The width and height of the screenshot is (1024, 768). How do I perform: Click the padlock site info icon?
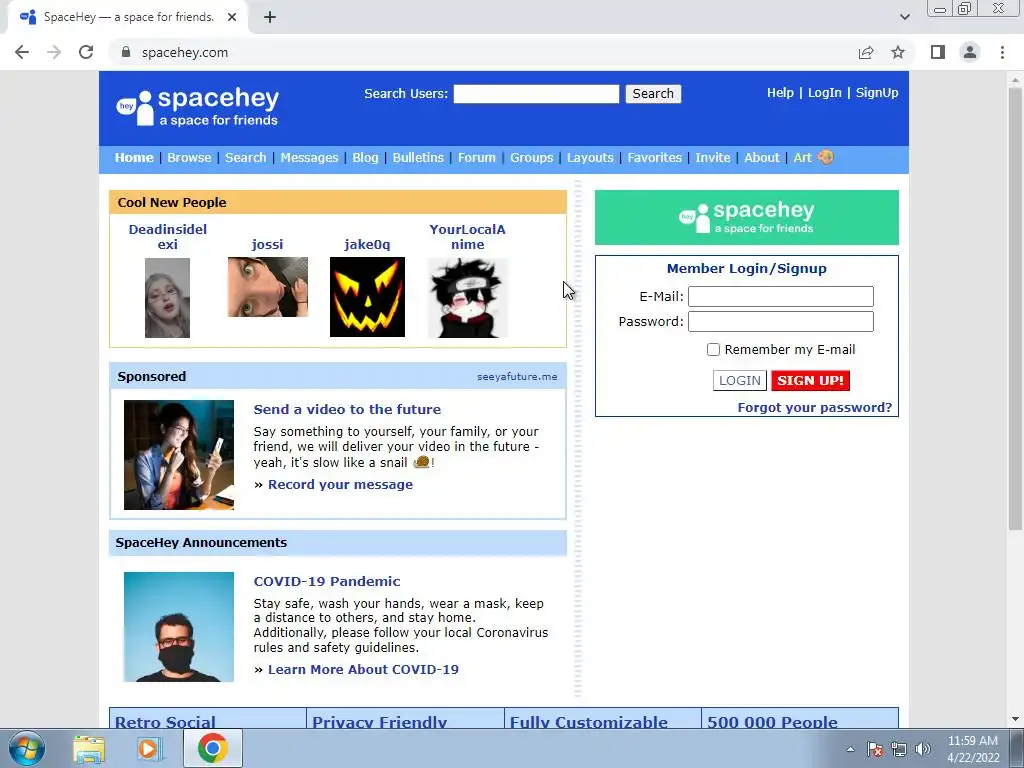[x=126, y=52]
